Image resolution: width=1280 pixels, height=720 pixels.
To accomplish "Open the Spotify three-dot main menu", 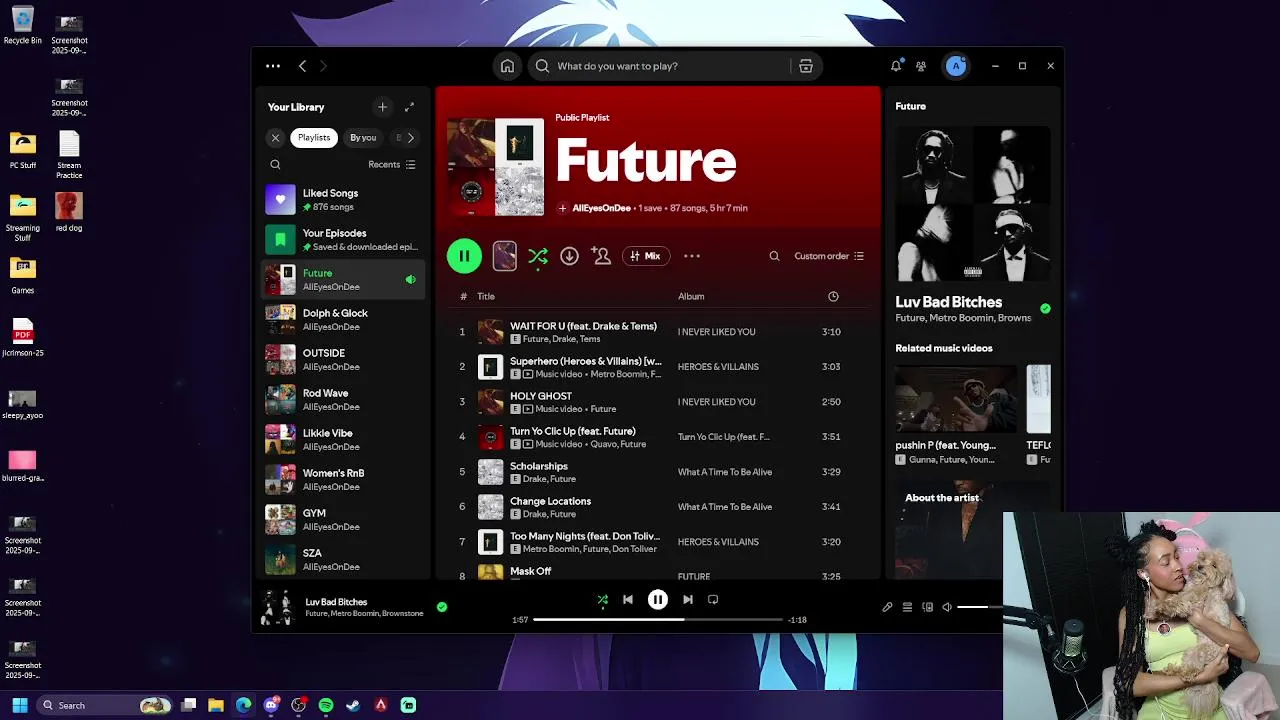I will 273,66.
